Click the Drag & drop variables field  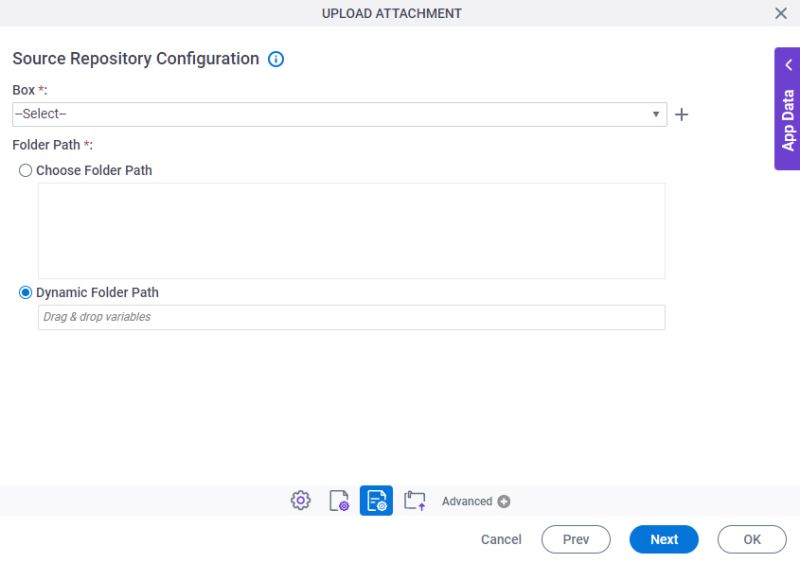click(352, 317)
